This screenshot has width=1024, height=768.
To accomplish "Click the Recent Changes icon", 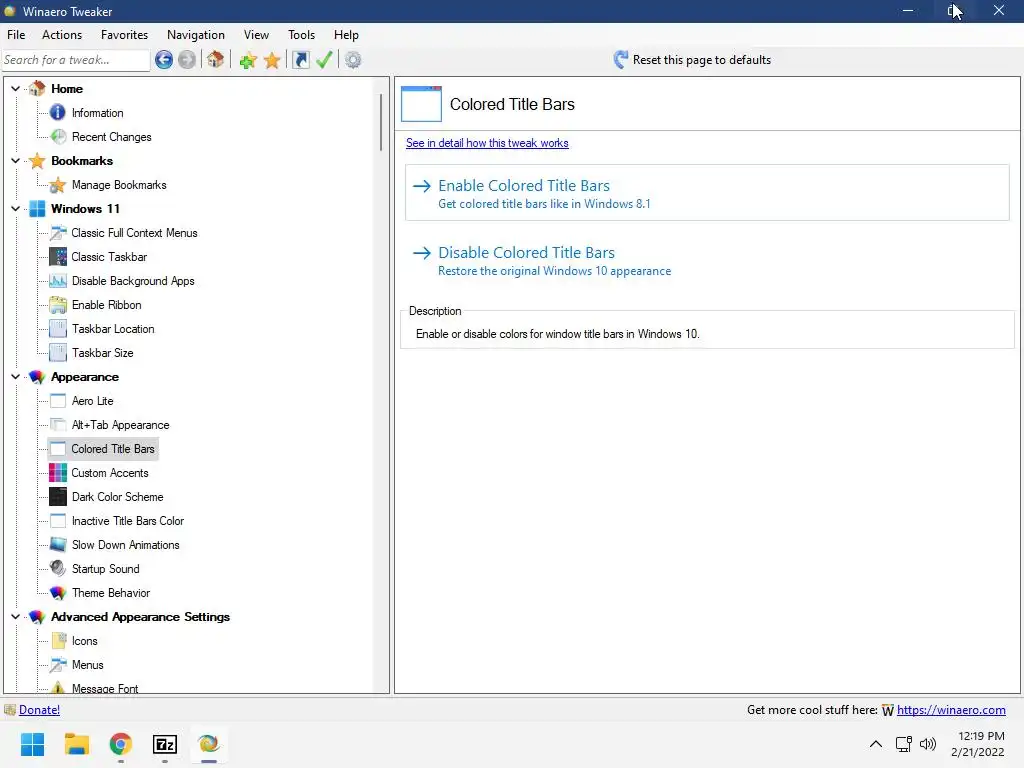I will click(x=58, y=136).
